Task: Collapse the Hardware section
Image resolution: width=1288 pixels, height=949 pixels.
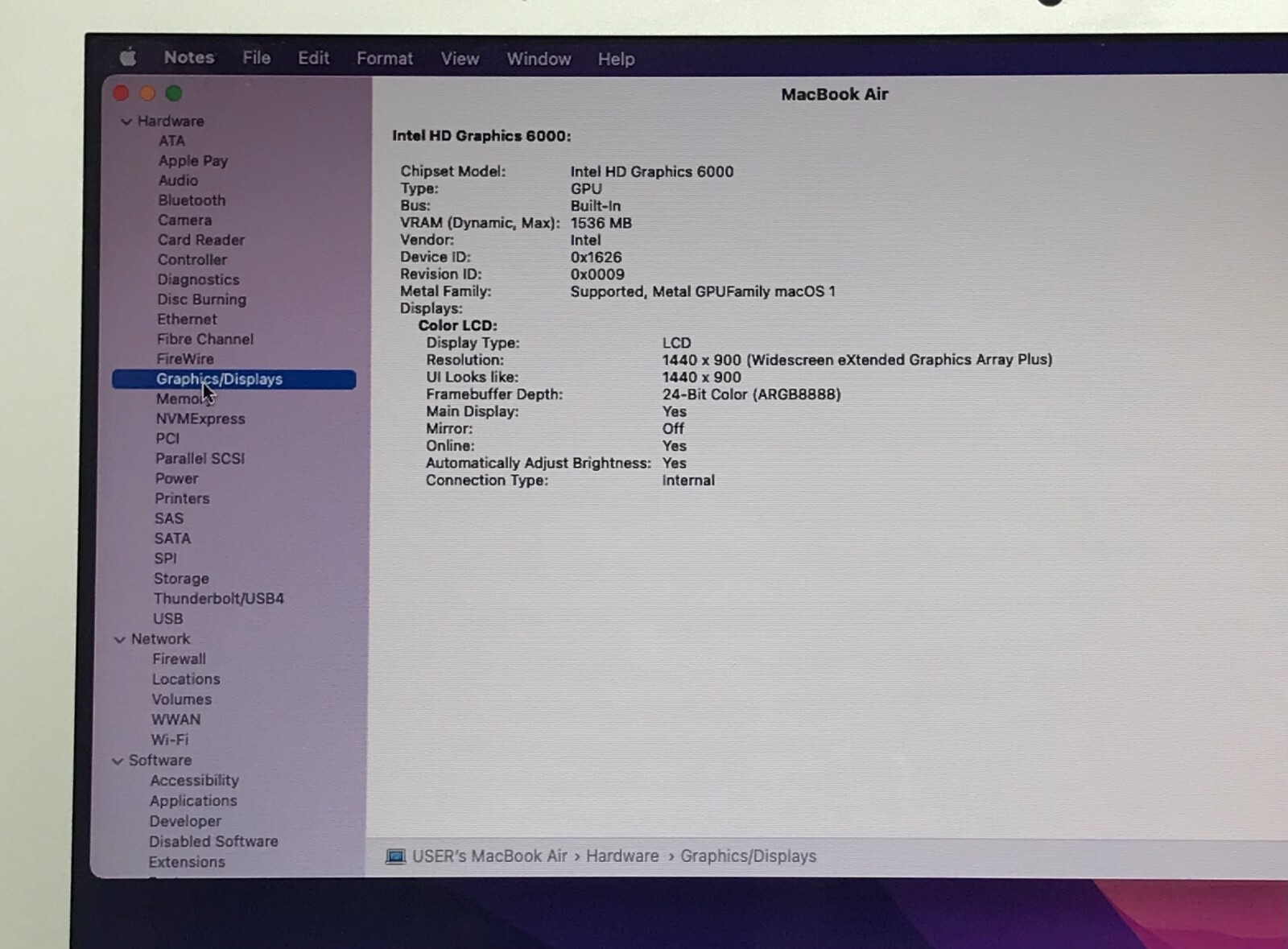Action: point(126,122)
